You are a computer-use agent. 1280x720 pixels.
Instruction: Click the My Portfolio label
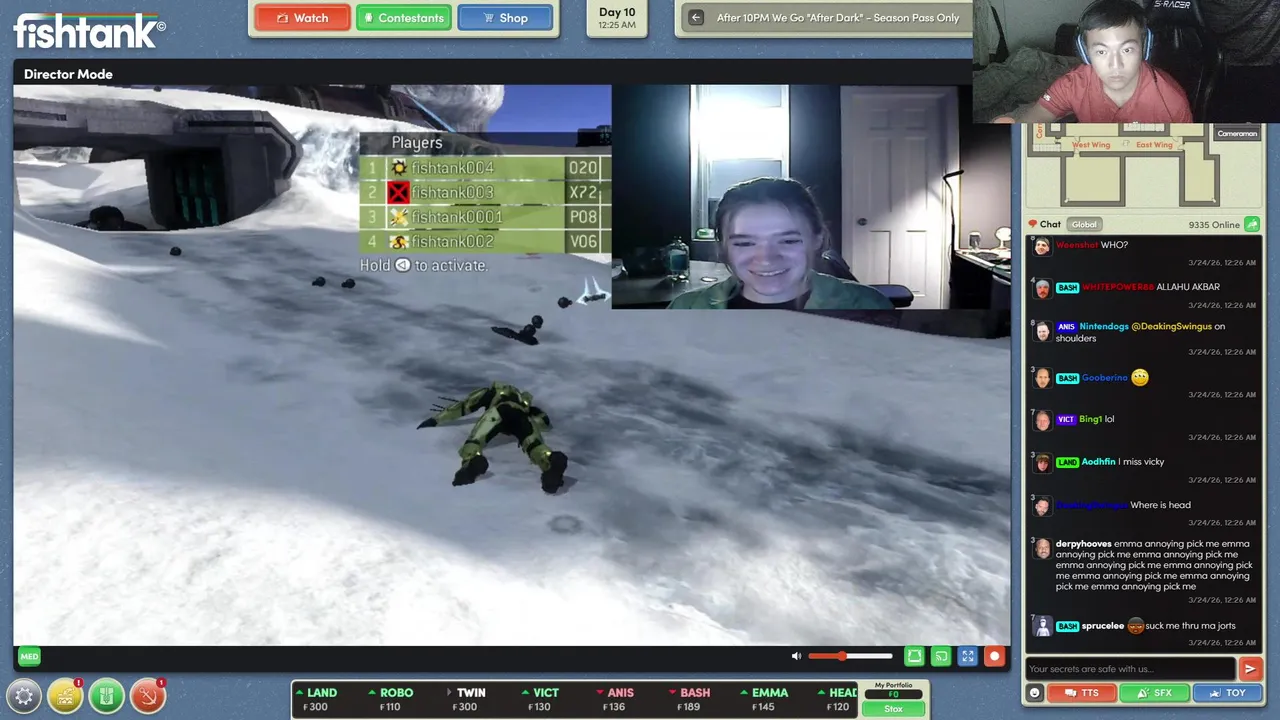pos(893,685)
